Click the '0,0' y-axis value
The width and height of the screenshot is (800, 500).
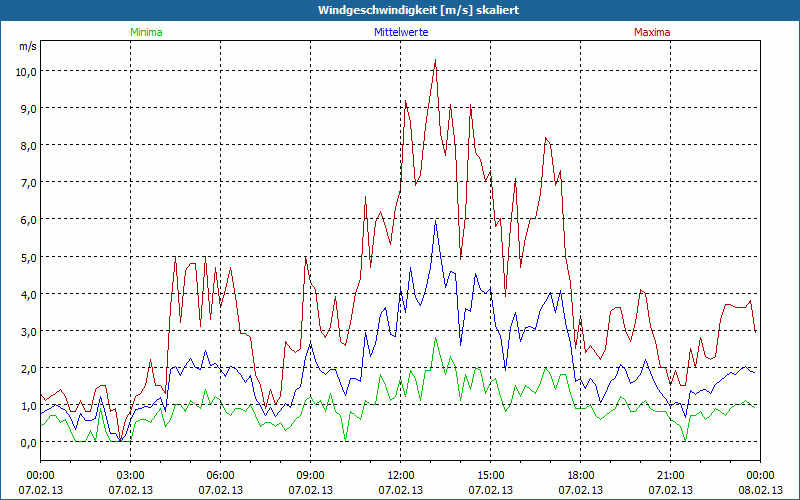[29, 443]
